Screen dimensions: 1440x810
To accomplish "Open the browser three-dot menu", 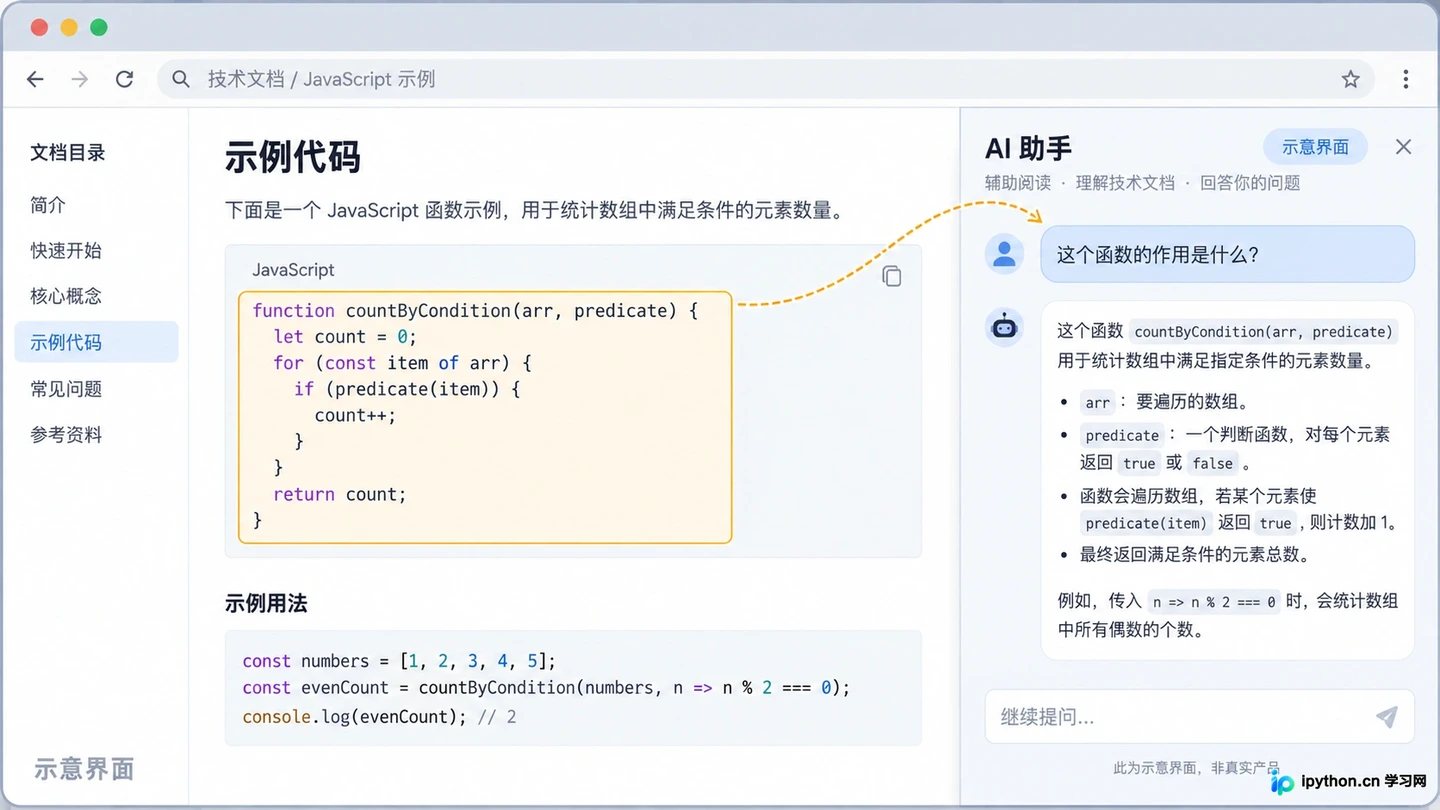I will (x=1406, y=79).
